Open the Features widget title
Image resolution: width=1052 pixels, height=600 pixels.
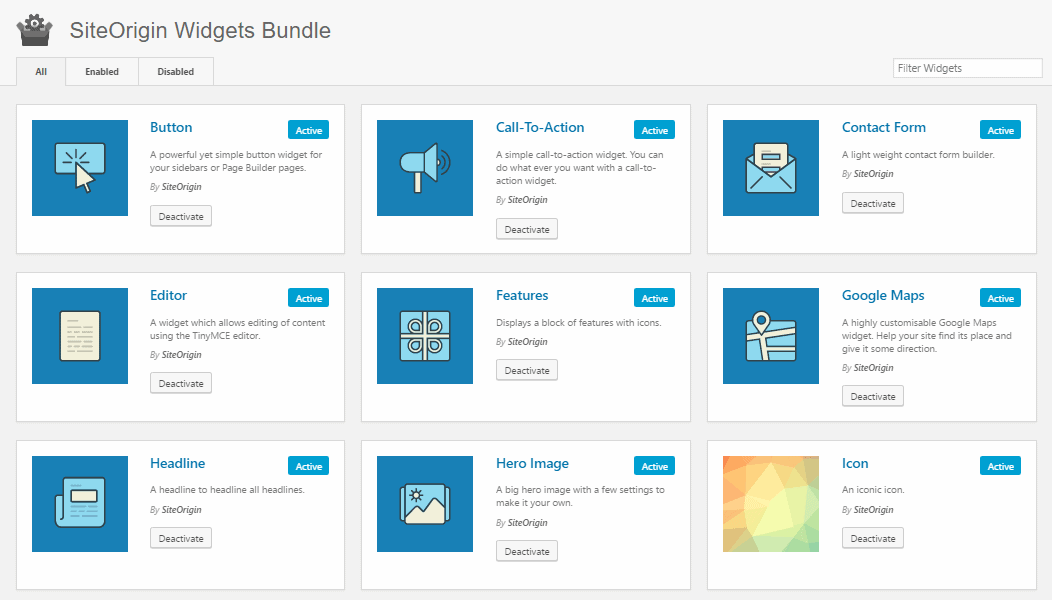[522, 295]
